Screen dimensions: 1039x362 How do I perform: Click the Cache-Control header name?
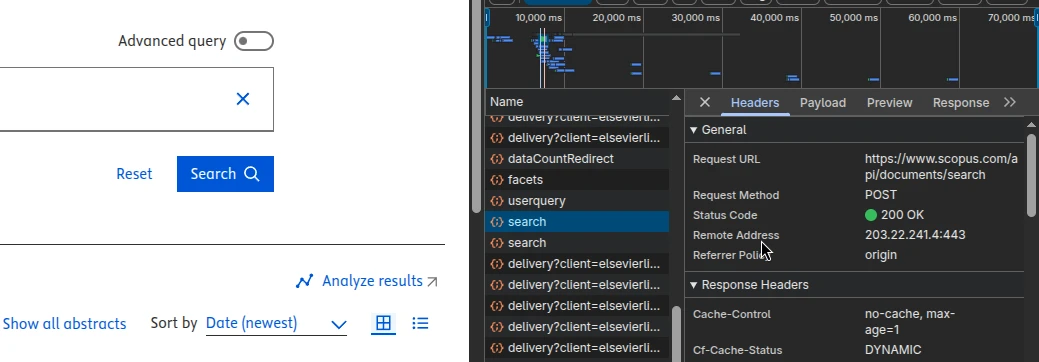(x=732, y=314)
